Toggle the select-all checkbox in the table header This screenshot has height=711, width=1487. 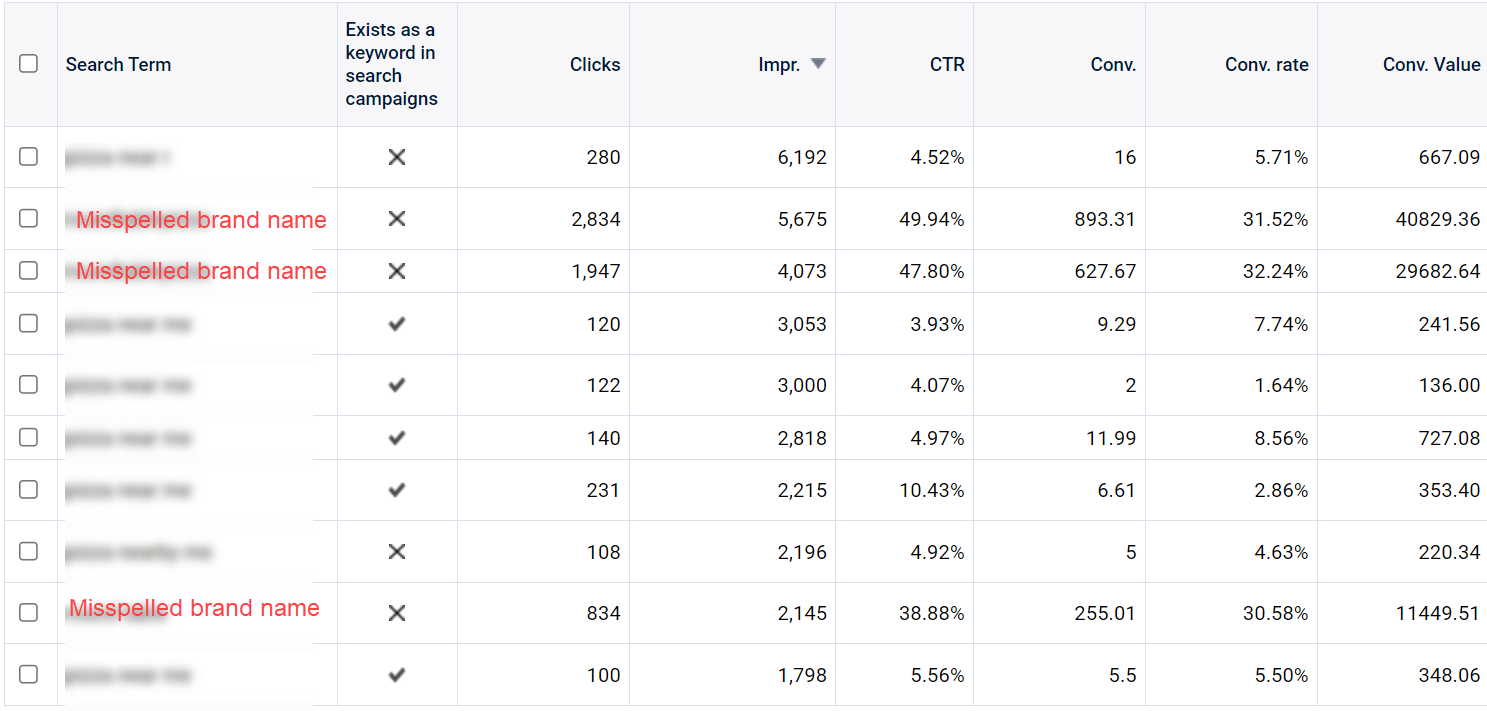(29, 64)
